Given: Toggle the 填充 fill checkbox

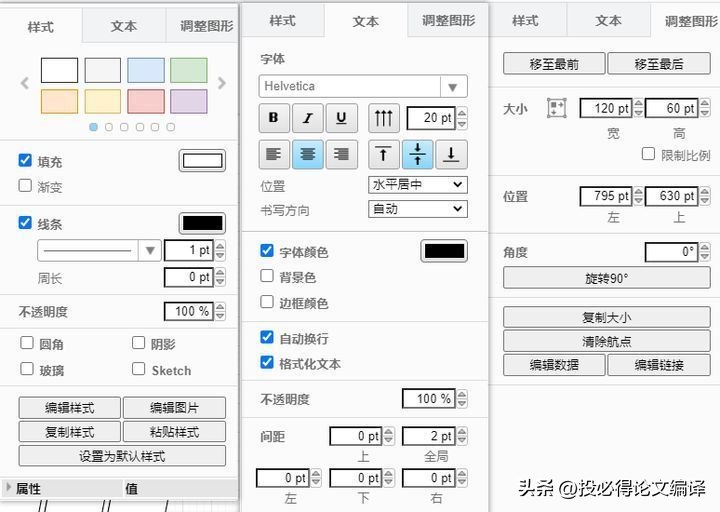Looking at the screenshot, I should tap(25, 160).
